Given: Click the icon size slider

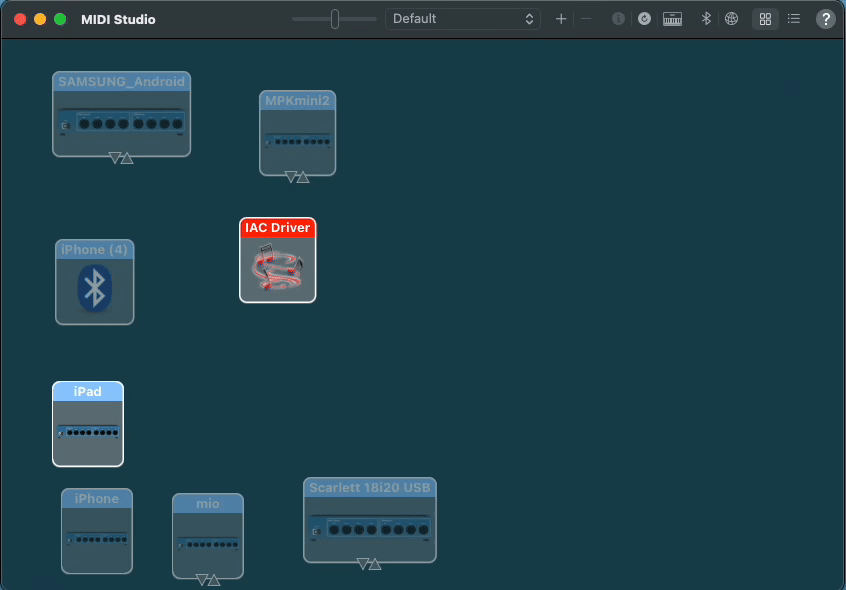Looking at the screenshot, I should 335,19.
